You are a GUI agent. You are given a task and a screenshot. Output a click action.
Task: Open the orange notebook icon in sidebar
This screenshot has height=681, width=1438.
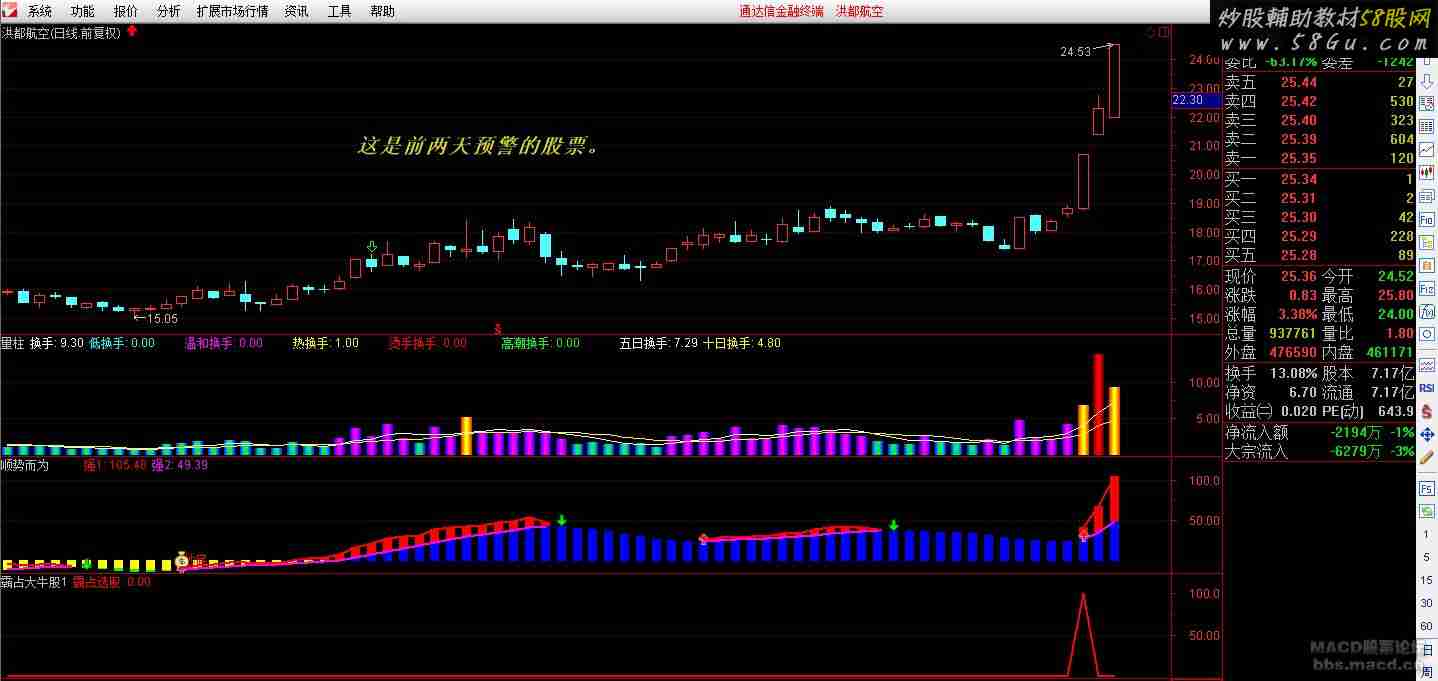(x=1428, y=265)
